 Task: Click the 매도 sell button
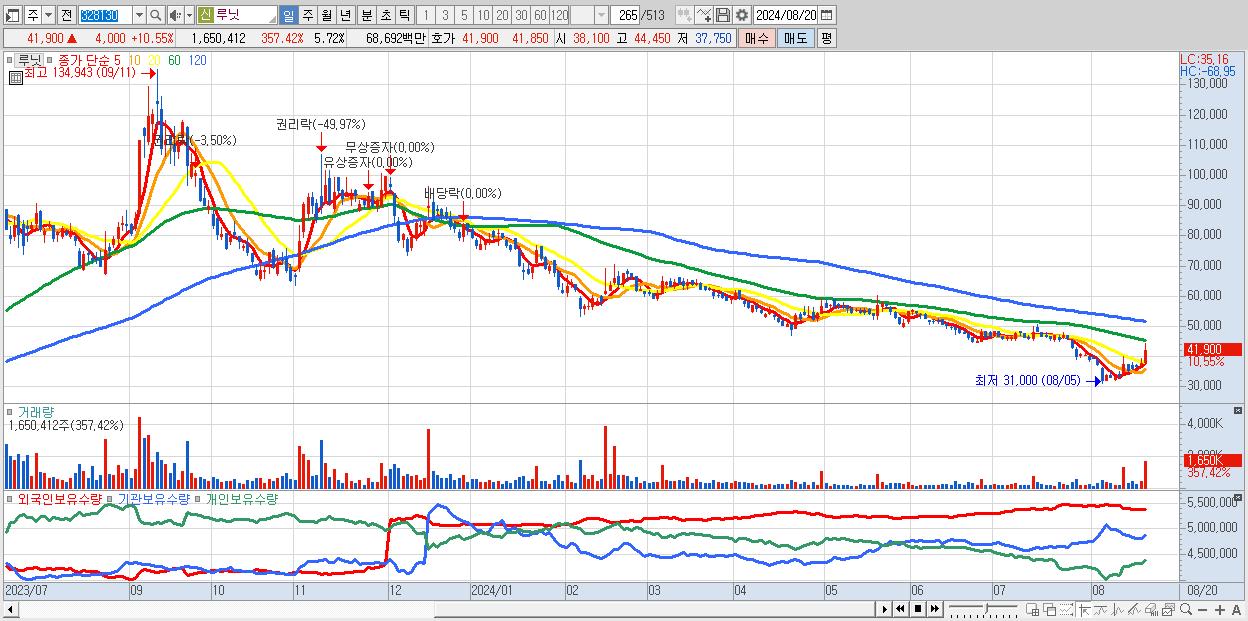[x=795, y=38]
